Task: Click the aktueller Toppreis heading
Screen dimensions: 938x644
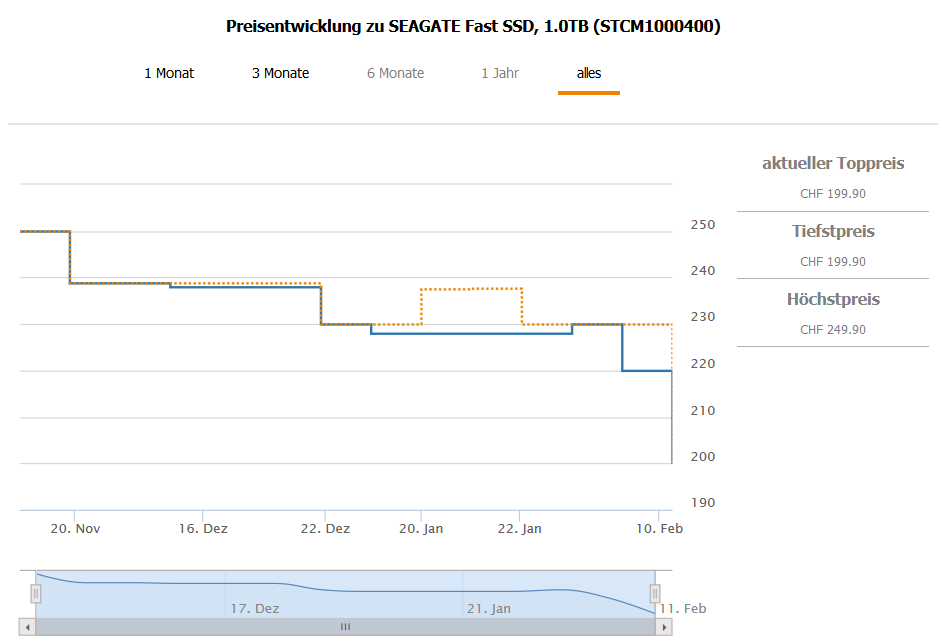Action: point(833,163)
